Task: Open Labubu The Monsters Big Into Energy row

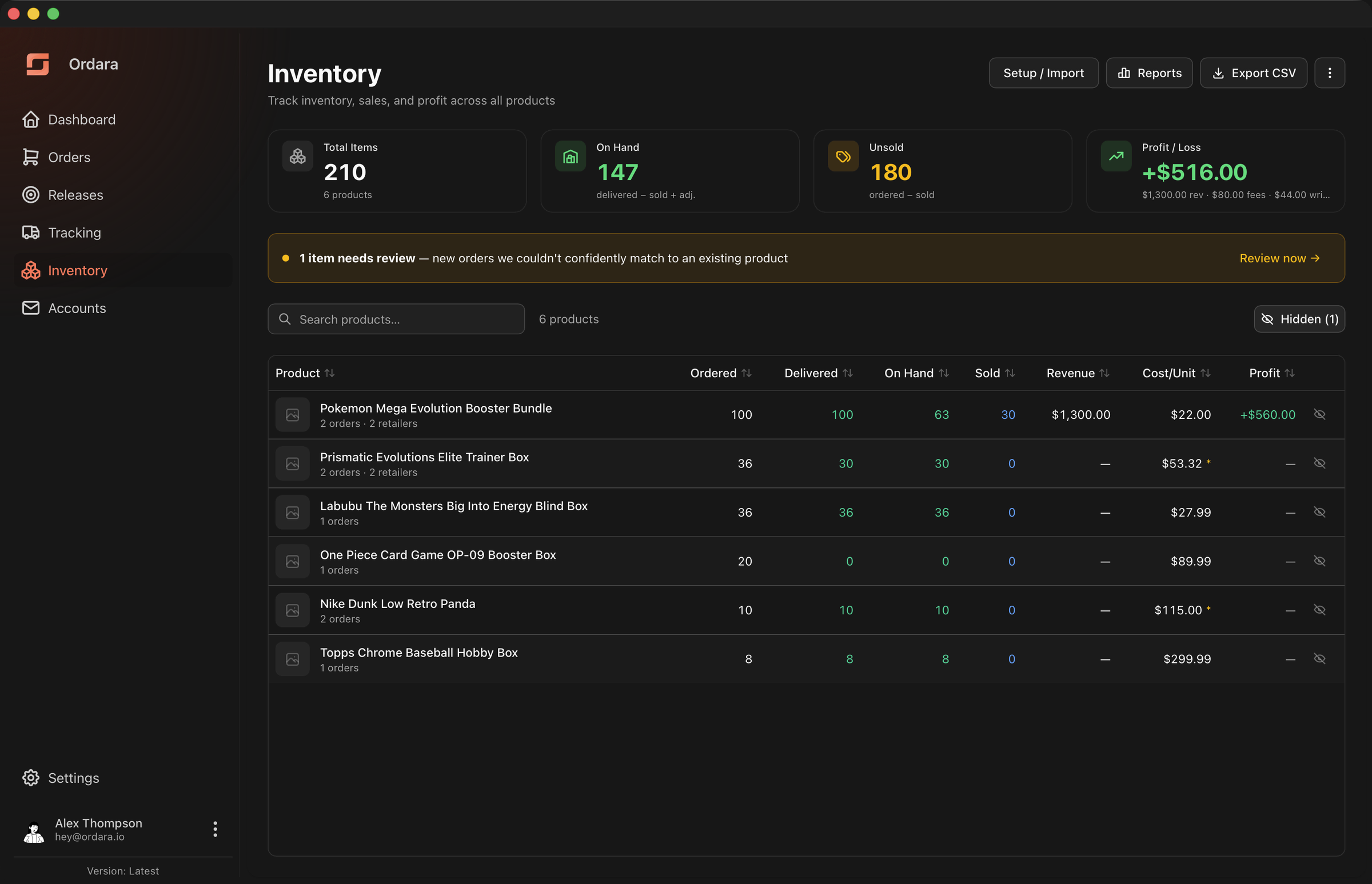Action: (806, 513)
